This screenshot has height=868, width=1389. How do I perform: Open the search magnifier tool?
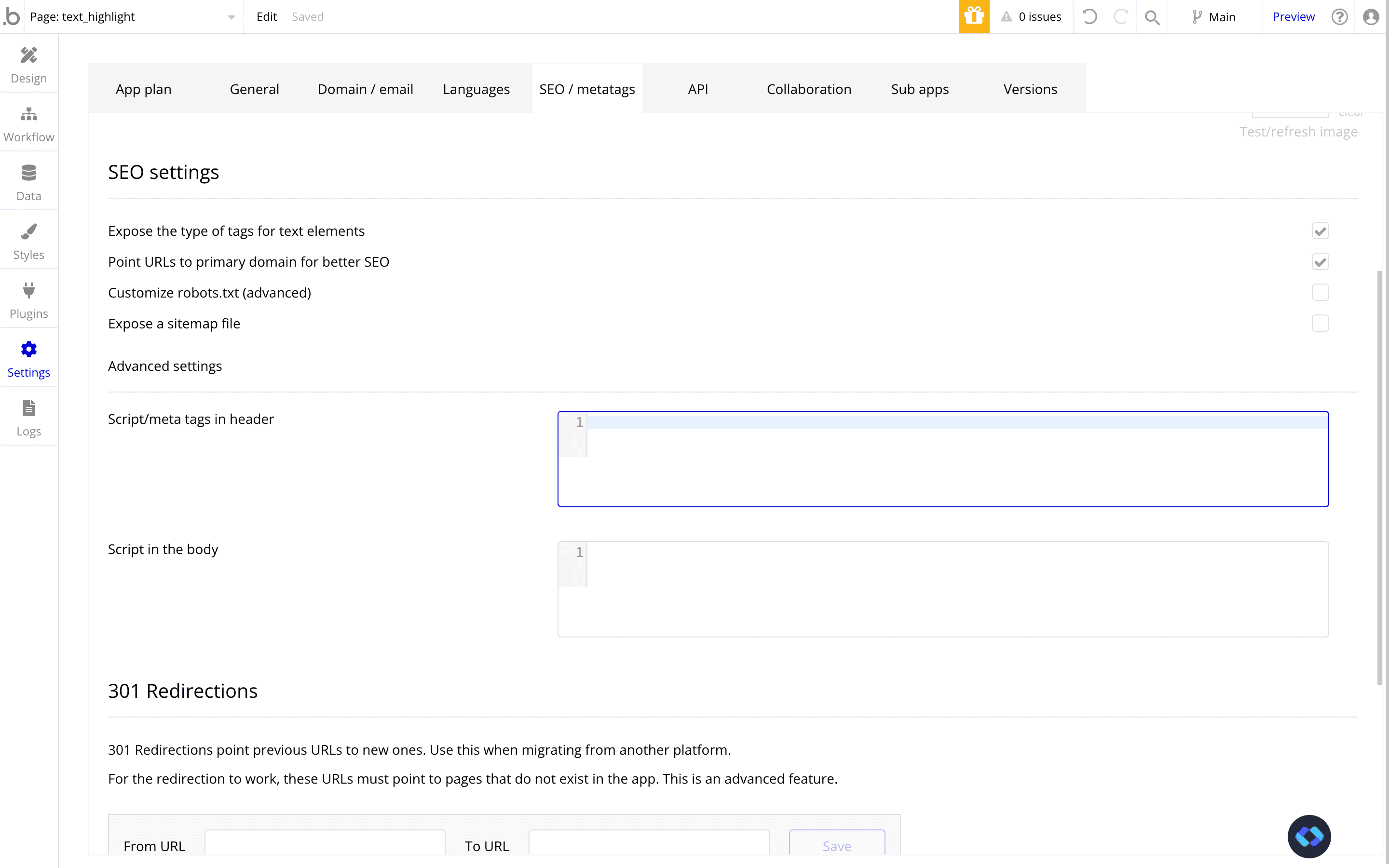[x=1151, y=17]
